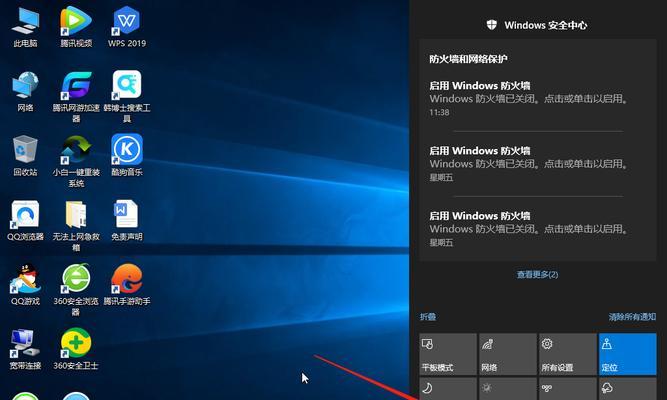This screenshot has height=400, width=667.
Task: Launch 腾讯视频 from the desktop
Action: tap(76, 26)
